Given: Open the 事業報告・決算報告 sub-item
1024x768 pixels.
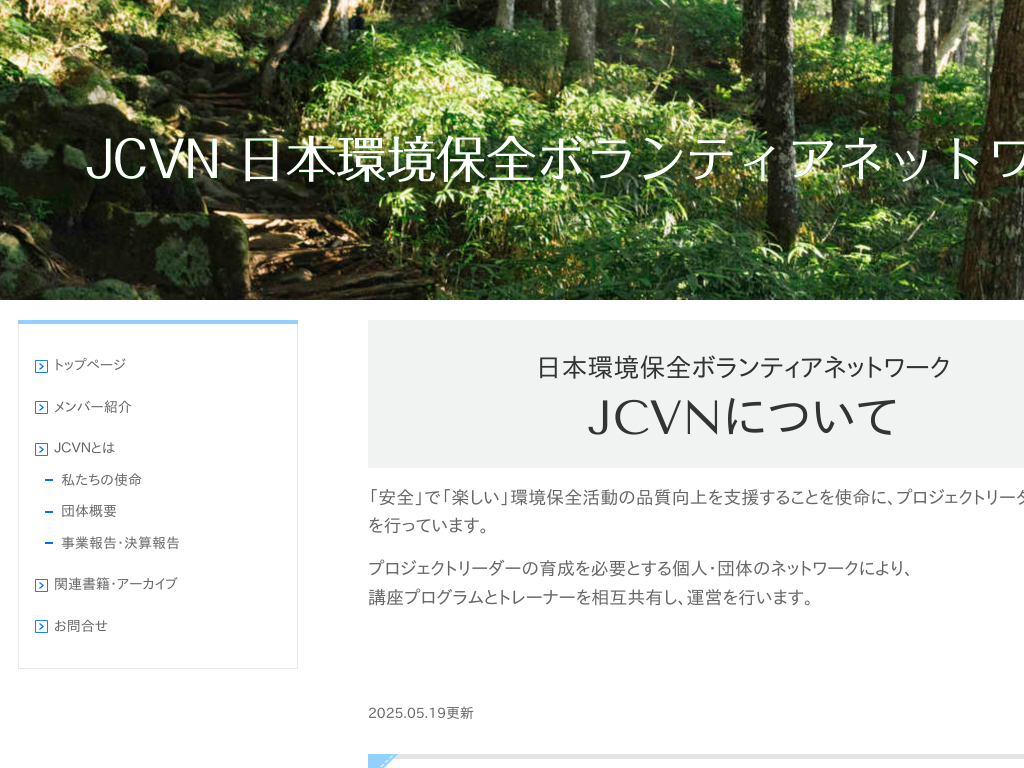Looking at the screenshot, I should pos(119,543).
